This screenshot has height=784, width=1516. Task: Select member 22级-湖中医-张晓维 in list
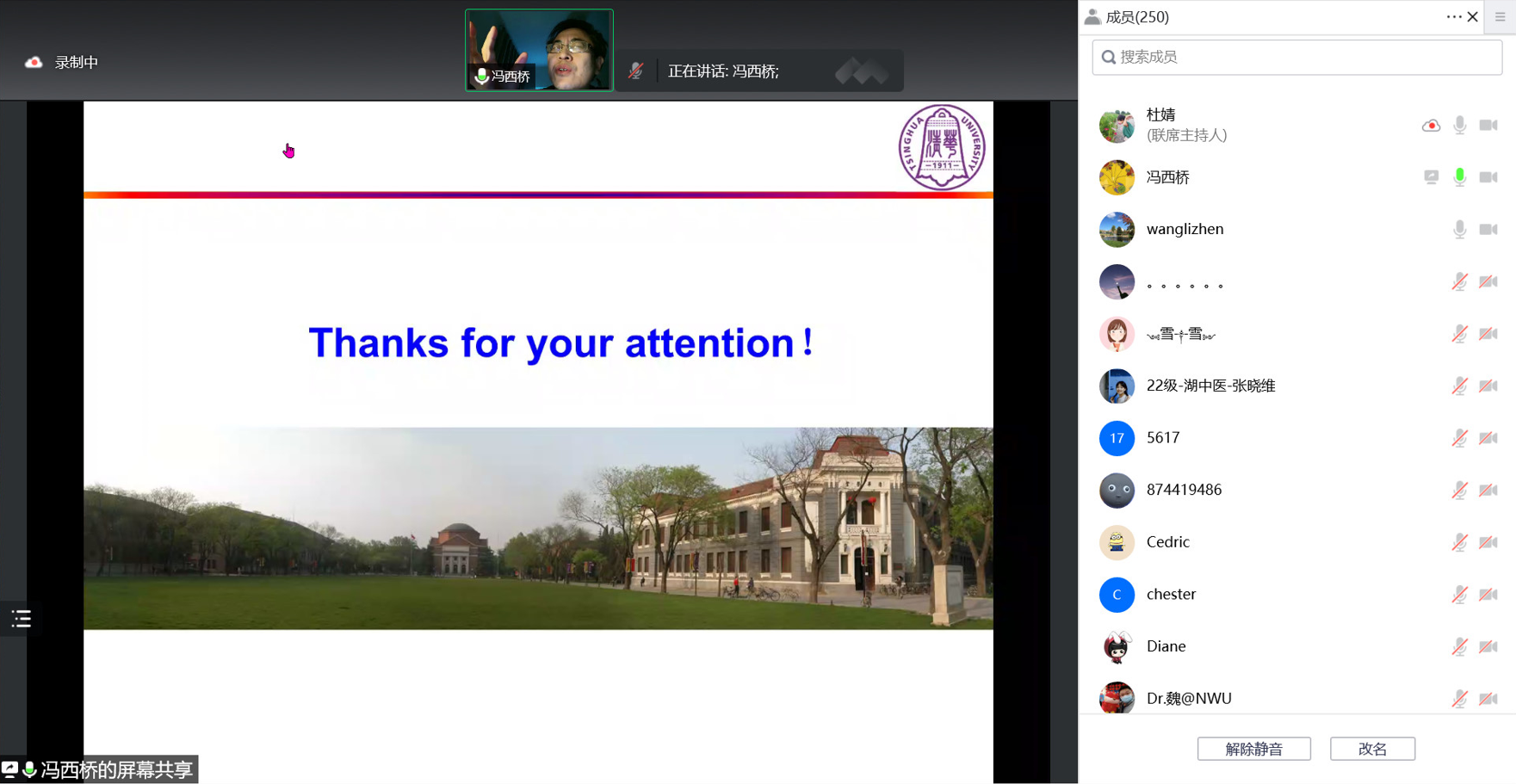coord(1210,386)
